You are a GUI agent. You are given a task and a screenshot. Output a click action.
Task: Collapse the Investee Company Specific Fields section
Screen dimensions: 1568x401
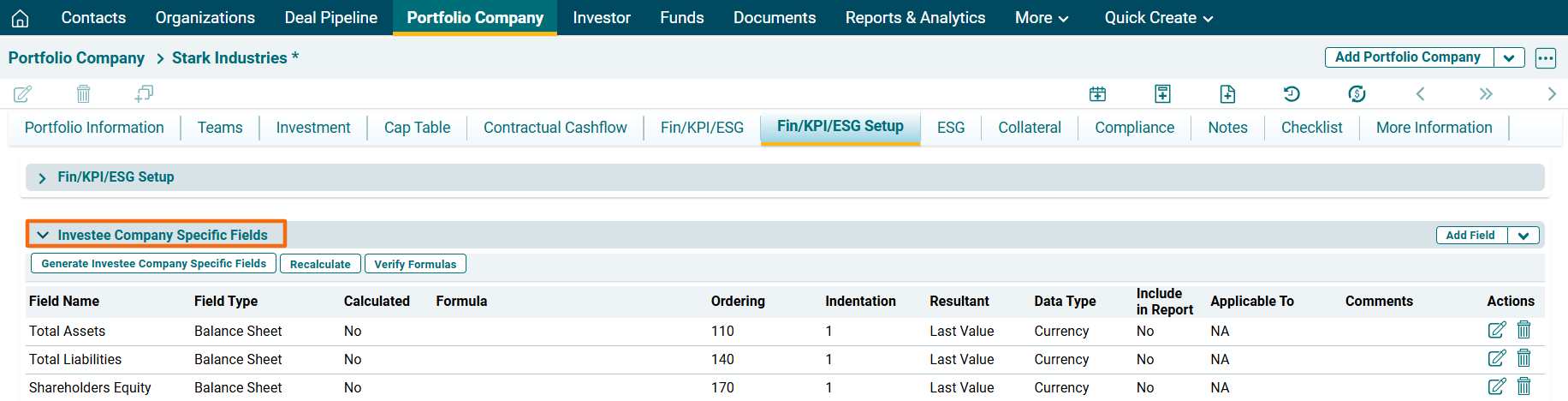tap(43, 235)
